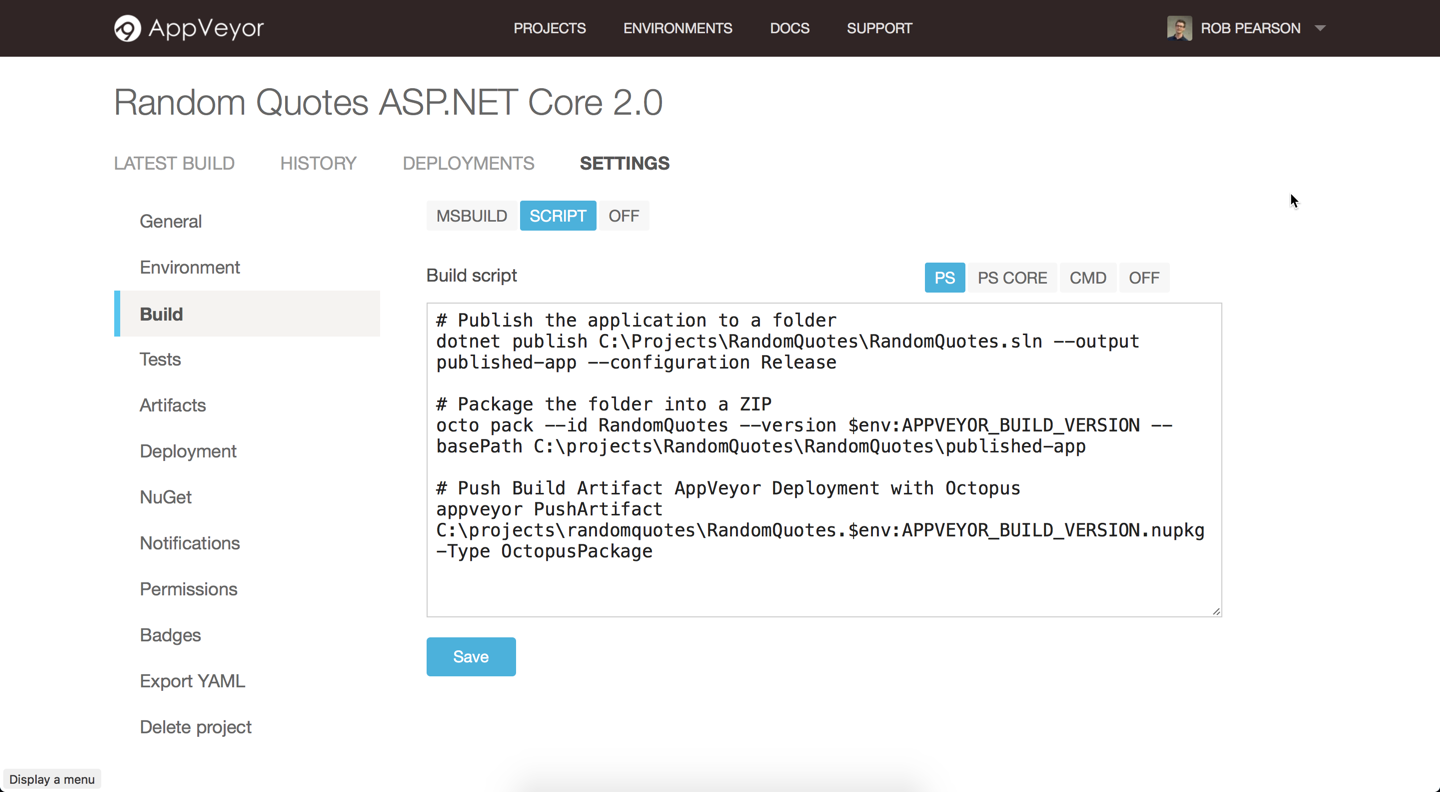Go to the Artifacts settings section
Screen dimensions: 1440x792
pos(172,405)
